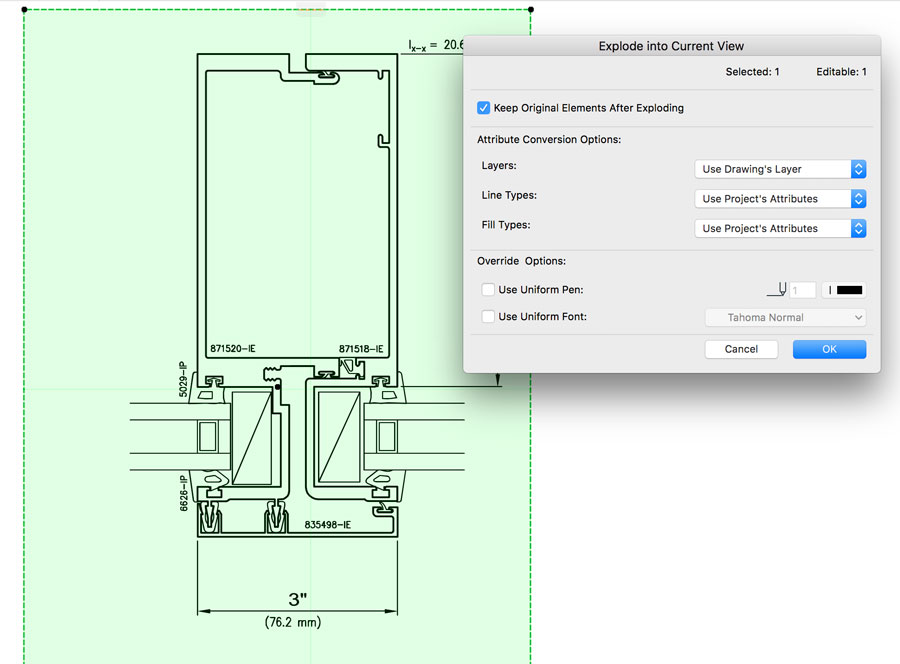The height and width of the screenshot is (664, 900).
Task: Enable the Use Uniform Pen checkbox
Action: coord(488,290)
